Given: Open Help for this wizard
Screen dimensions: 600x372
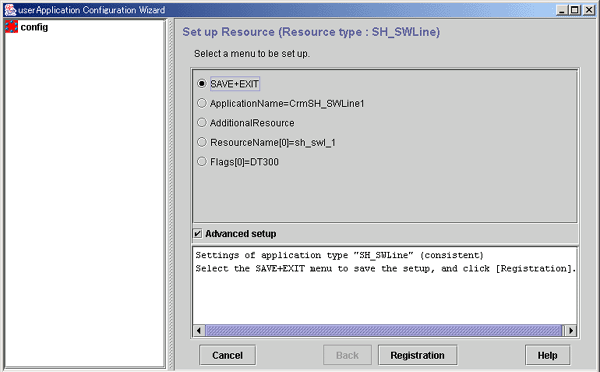Looking at the screenshot, I should (x=548, y=355).
